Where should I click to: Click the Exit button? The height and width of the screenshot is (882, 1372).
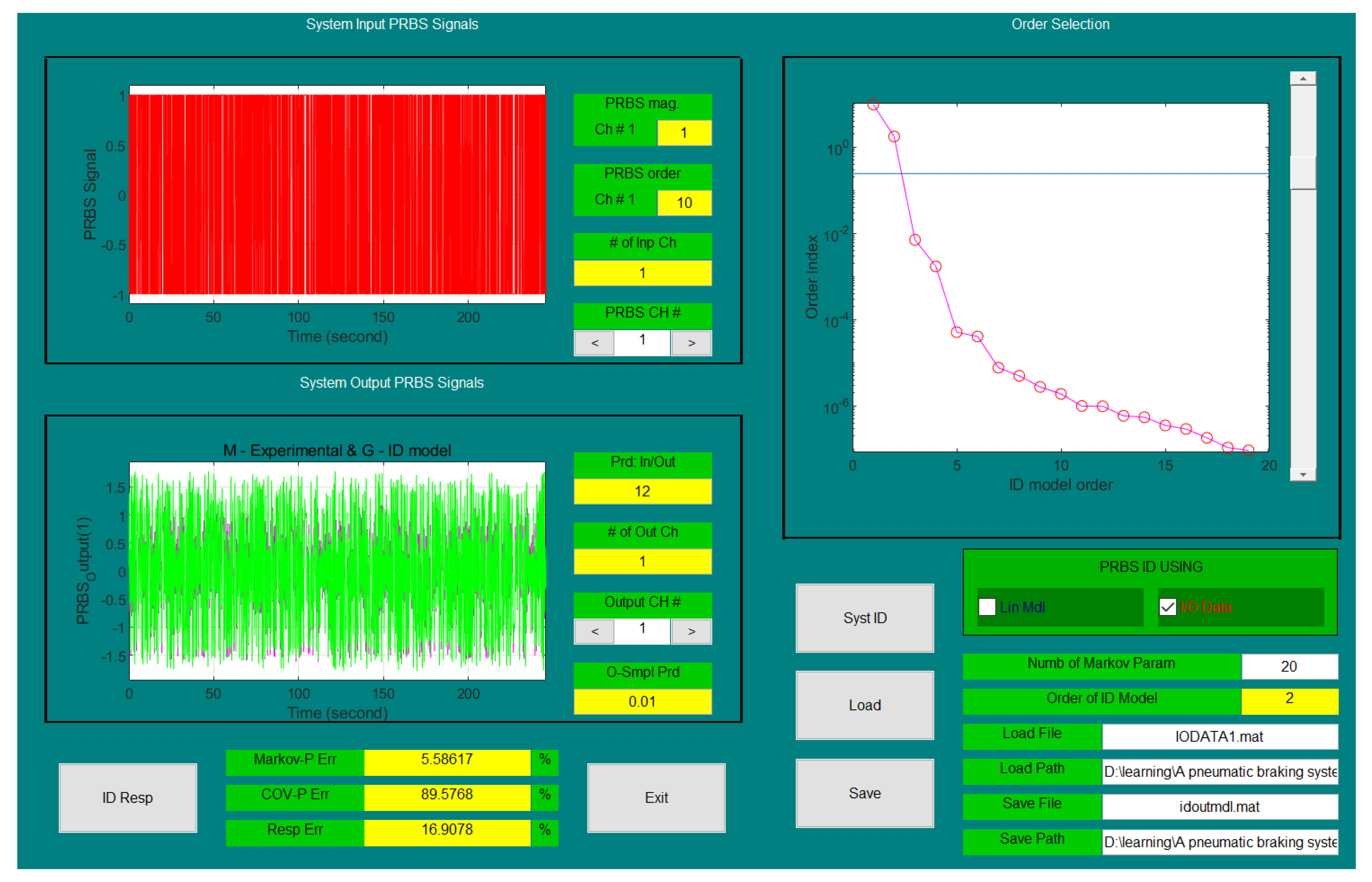(x=656, y=797)
